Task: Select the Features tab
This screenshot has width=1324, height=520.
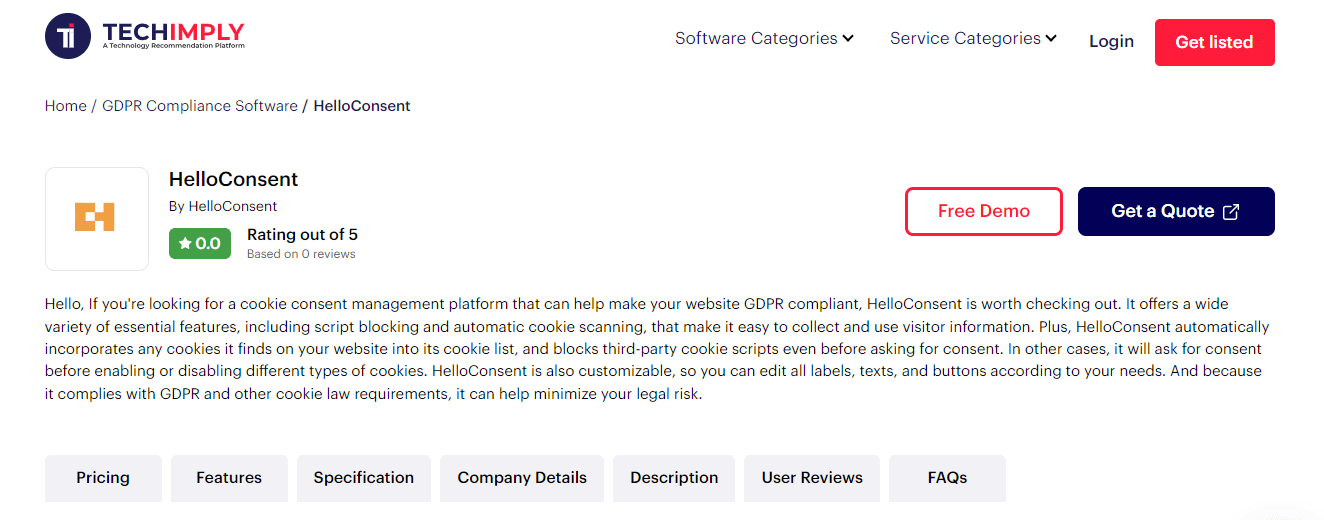Action: click(x=229, y=478)
